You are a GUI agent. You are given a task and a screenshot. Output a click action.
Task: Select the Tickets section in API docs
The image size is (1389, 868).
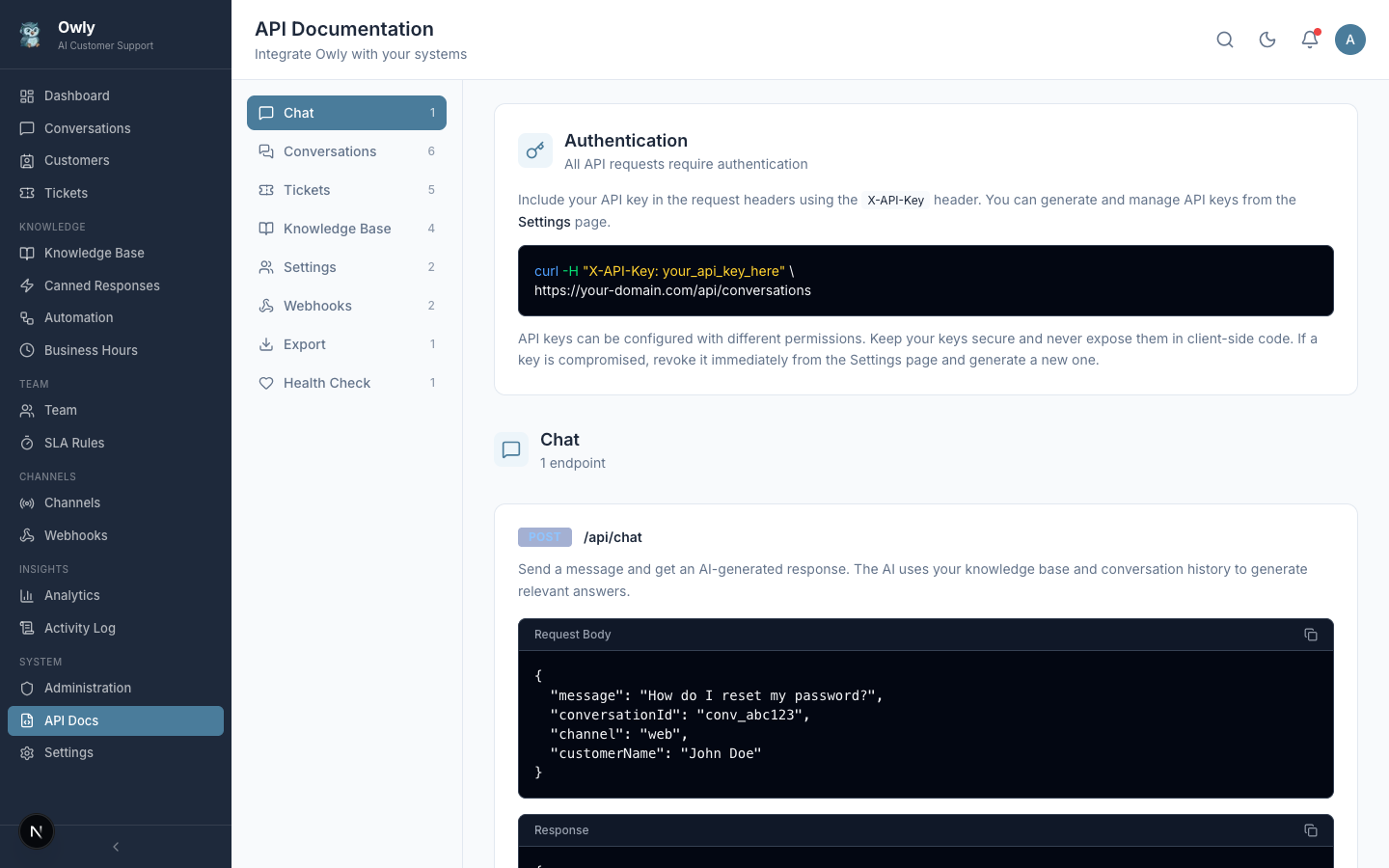point(346,190)
